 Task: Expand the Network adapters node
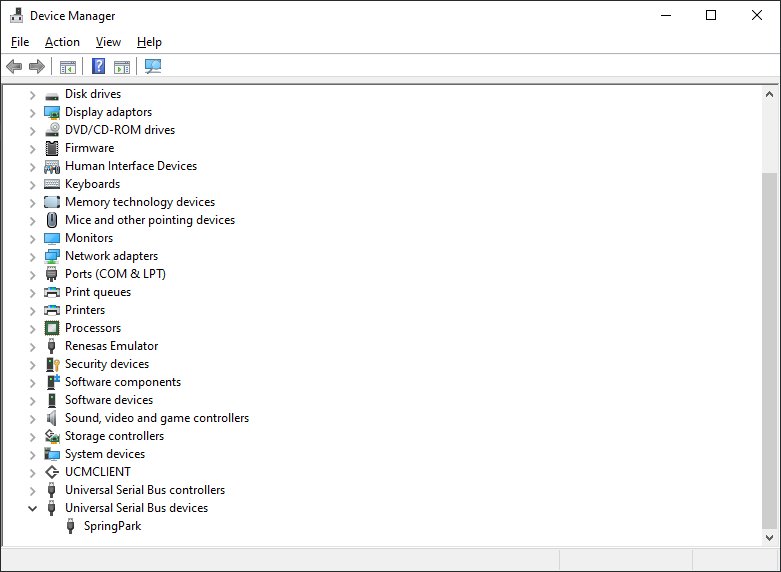[32, 257]
